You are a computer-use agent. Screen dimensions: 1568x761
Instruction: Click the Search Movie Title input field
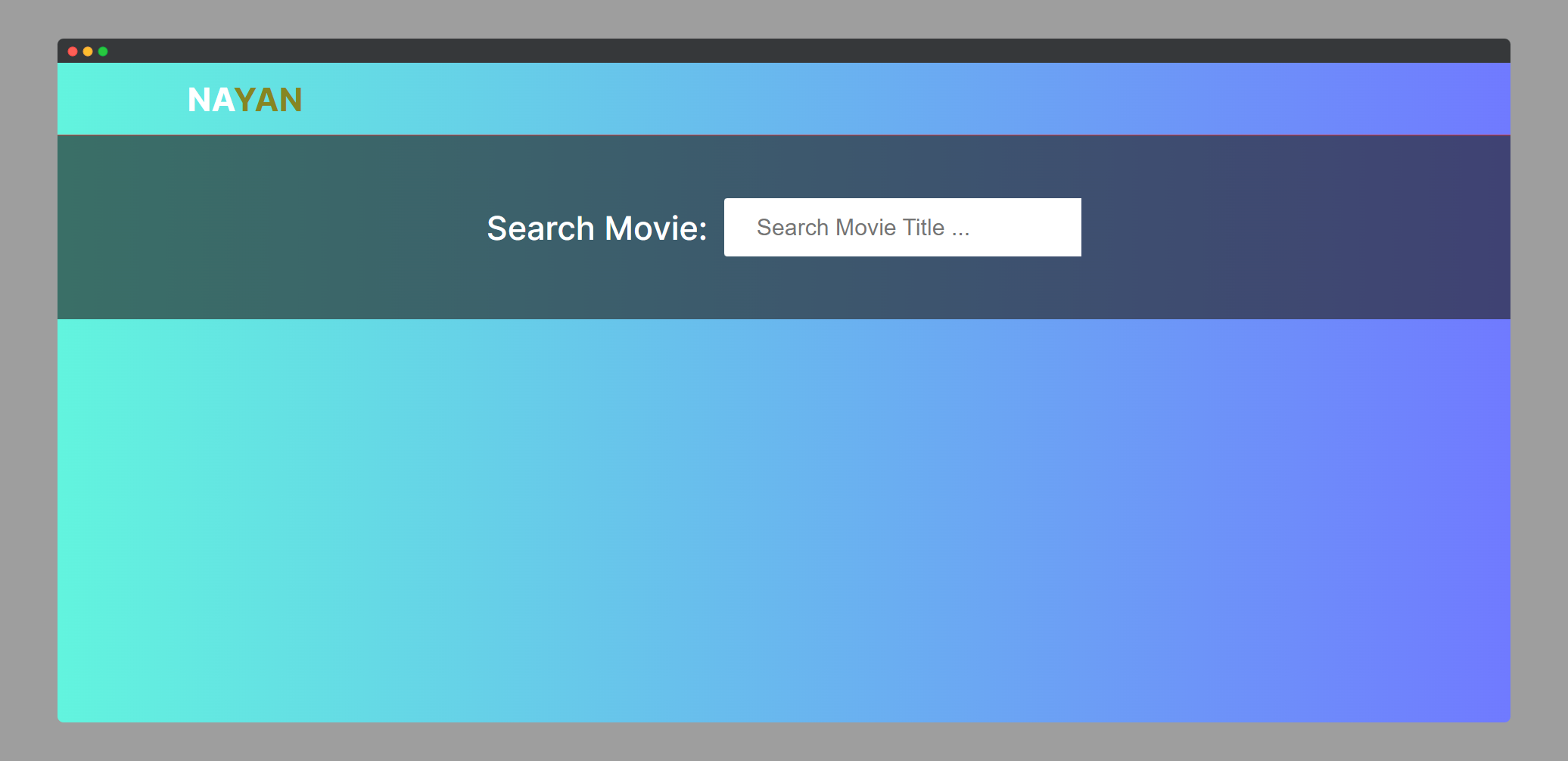coord(902,227)
